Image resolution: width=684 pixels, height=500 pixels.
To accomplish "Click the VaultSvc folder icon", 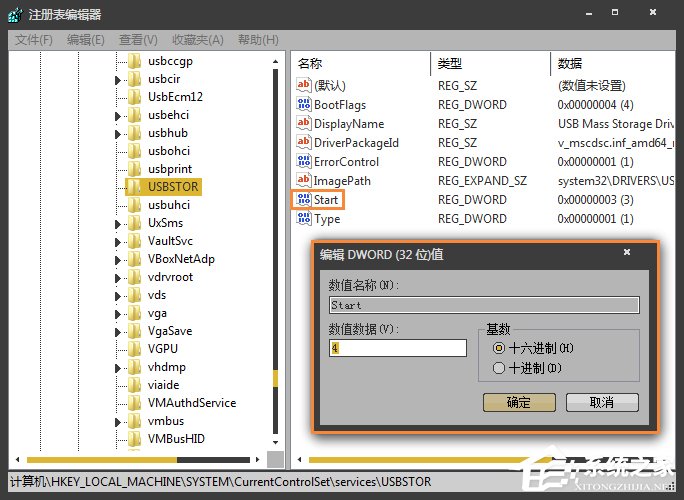I will click(x=134, y=241).
